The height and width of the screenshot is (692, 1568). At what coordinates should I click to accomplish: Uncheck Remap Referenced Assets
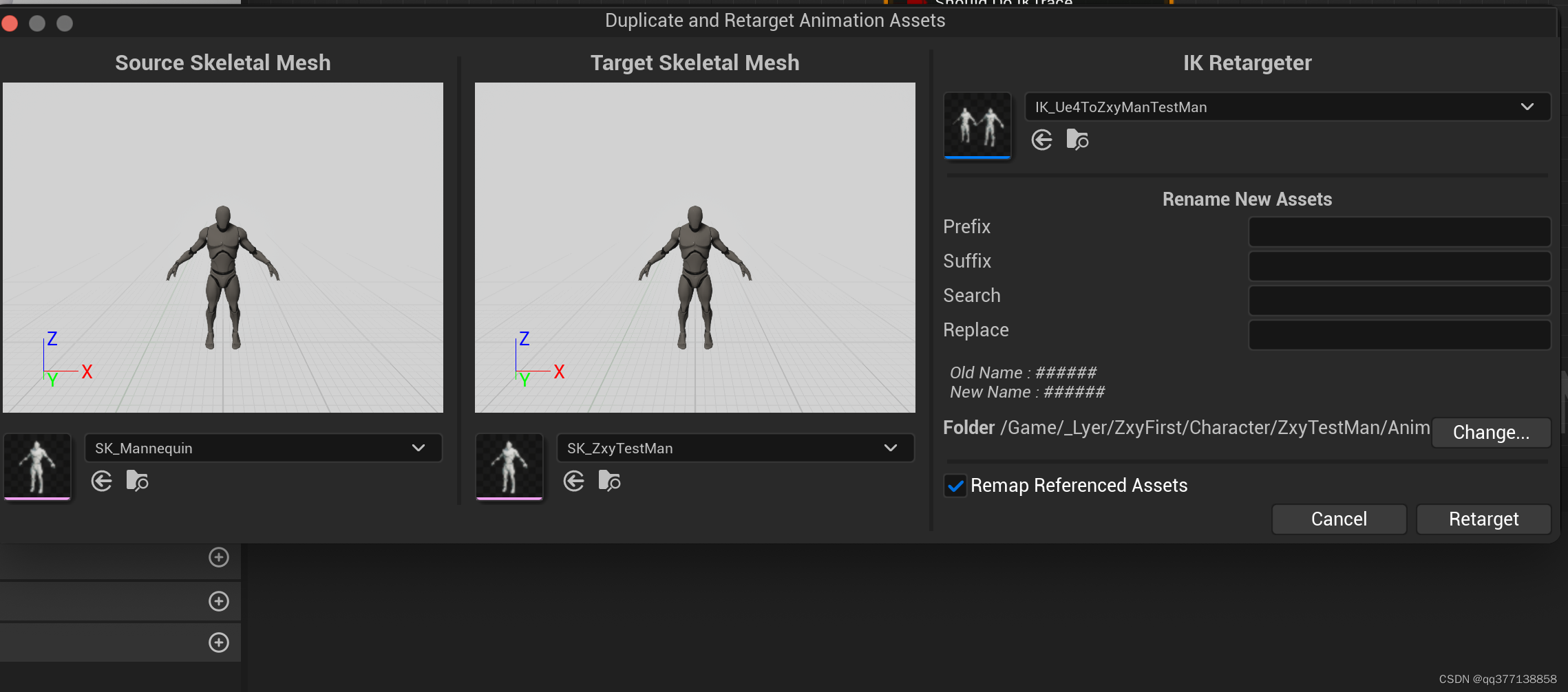[955, 486]
